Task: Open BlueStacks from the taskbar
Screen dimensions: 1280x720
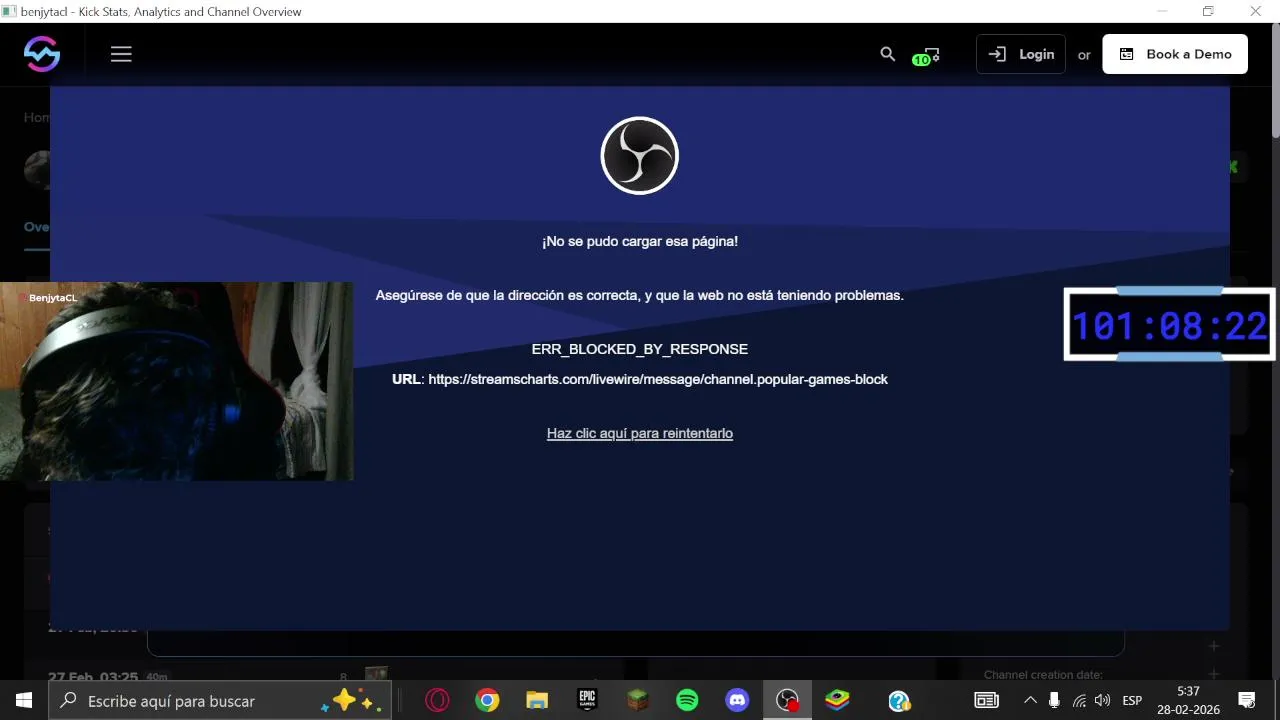Action: tap(837, 700)
